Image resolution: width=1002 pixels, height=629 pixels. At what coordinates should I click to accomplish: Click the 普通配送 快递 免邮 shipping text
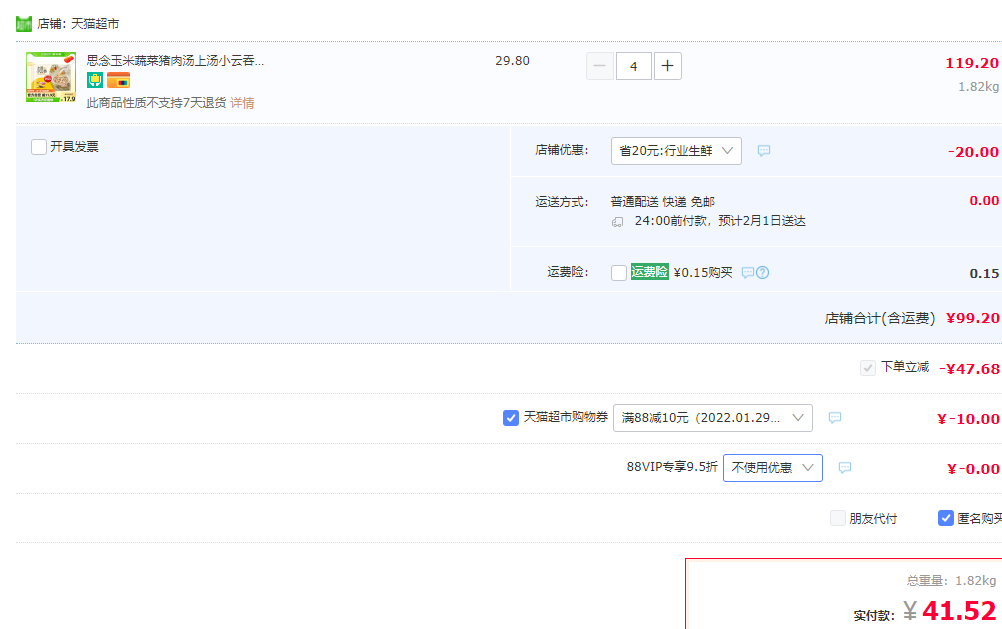663,202
